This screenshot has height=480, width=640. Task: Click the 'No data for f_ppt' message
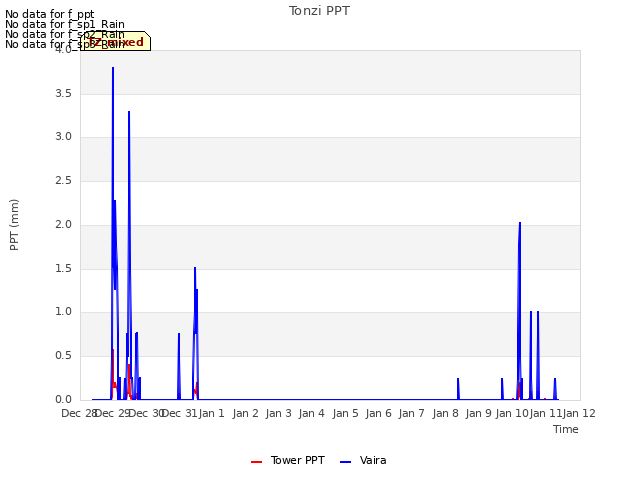tap(50, 14)
